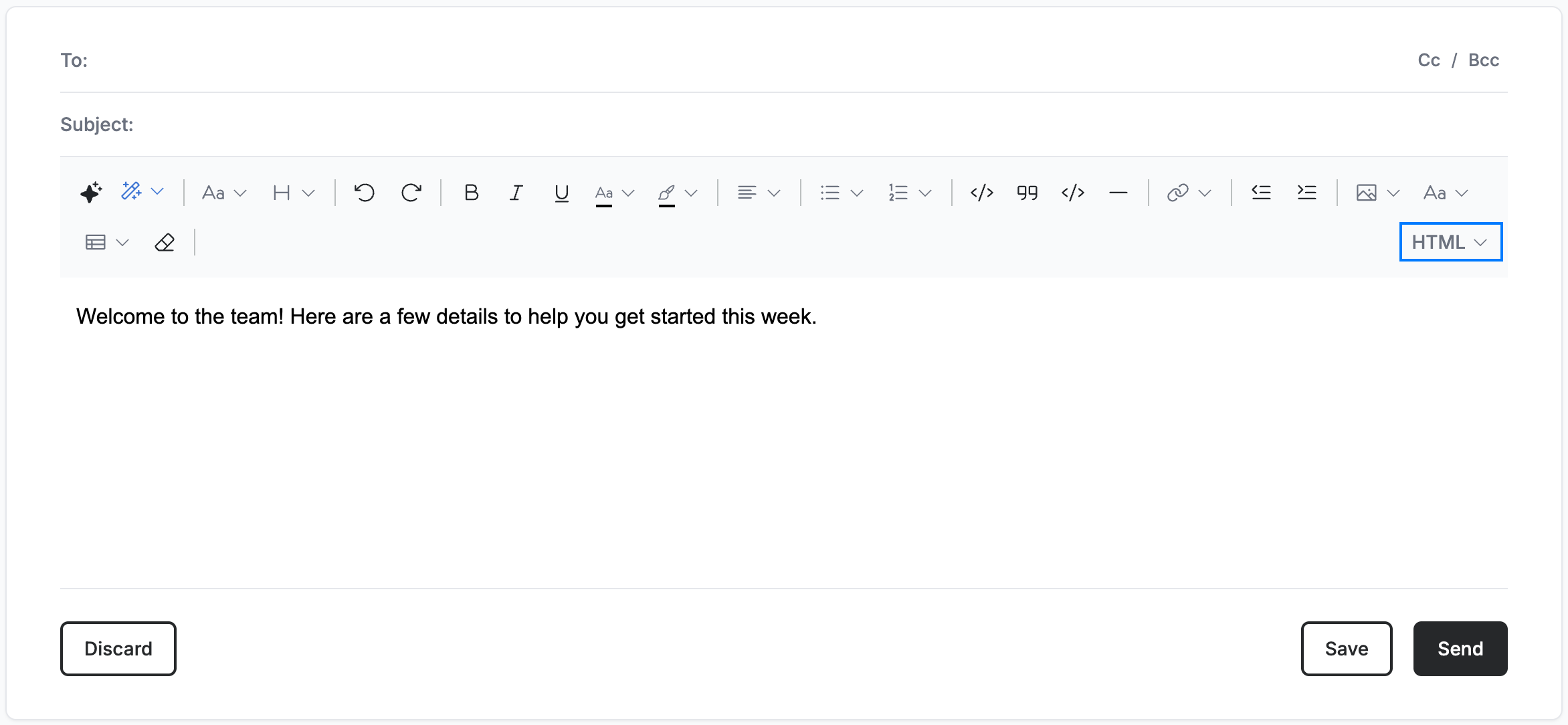Open the HTML mode dropdown
Viewport: 1568px width, 725px height.
pos(1450,242)
